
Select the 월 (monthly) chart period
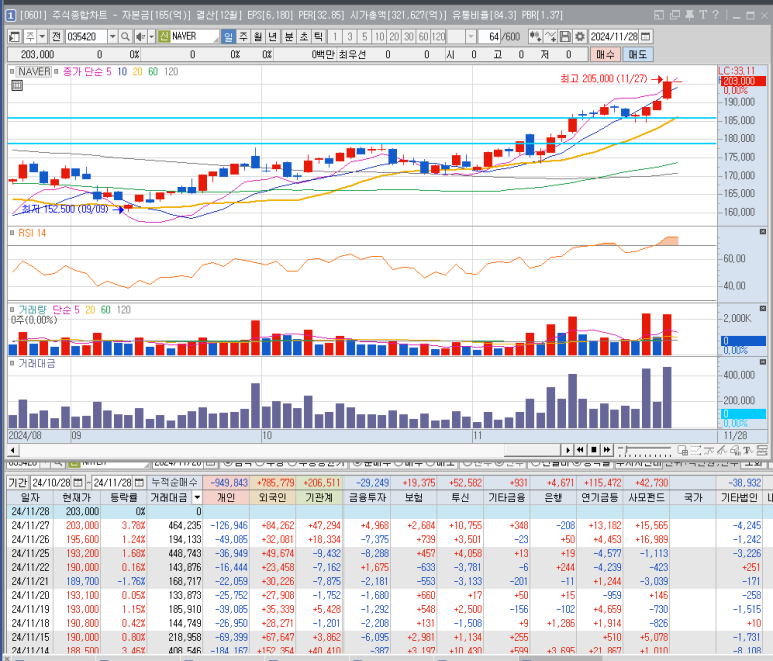tap(258, 36)
